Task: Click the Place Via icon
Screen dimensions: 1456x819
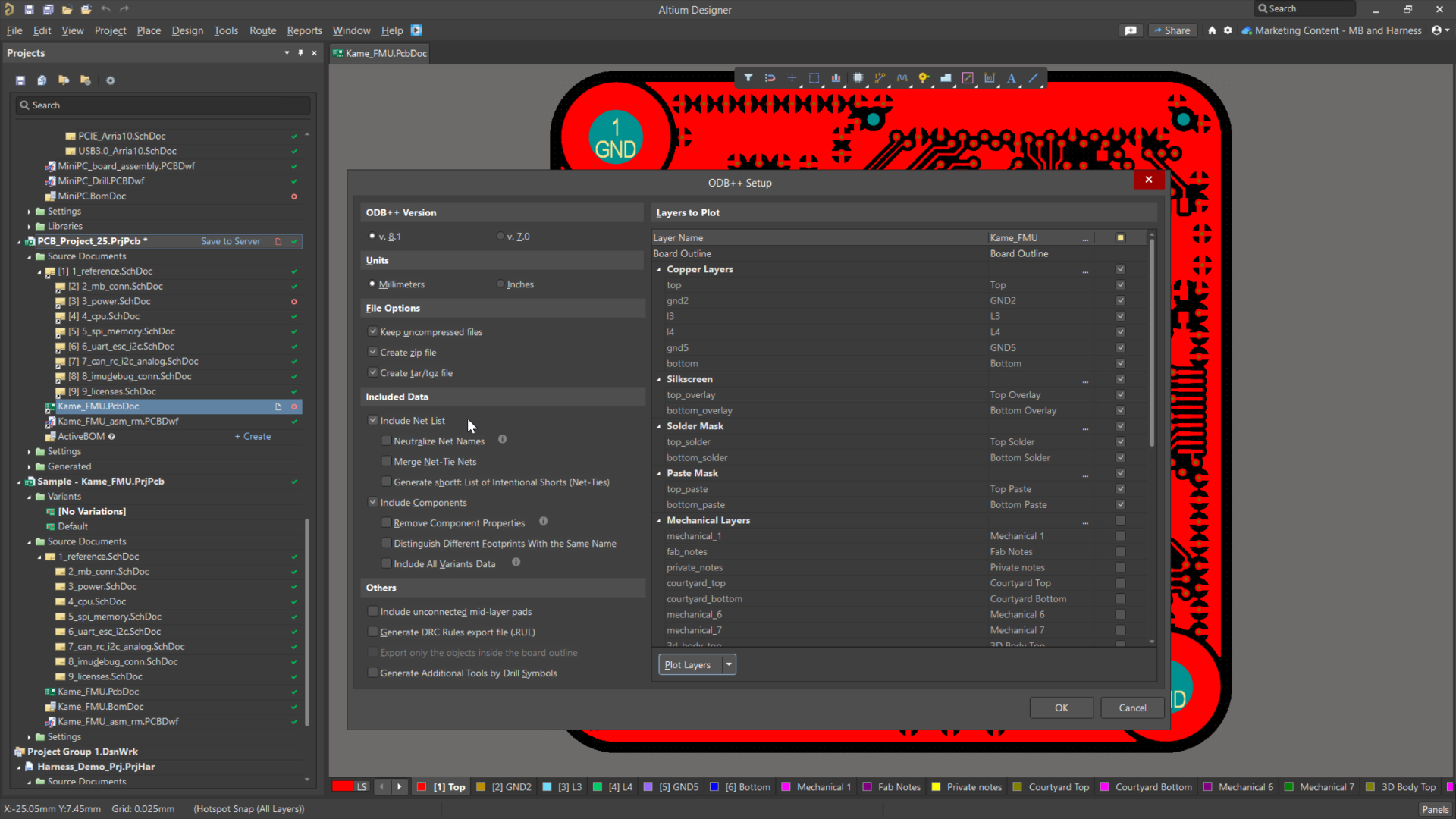Action: click(924, 78)
